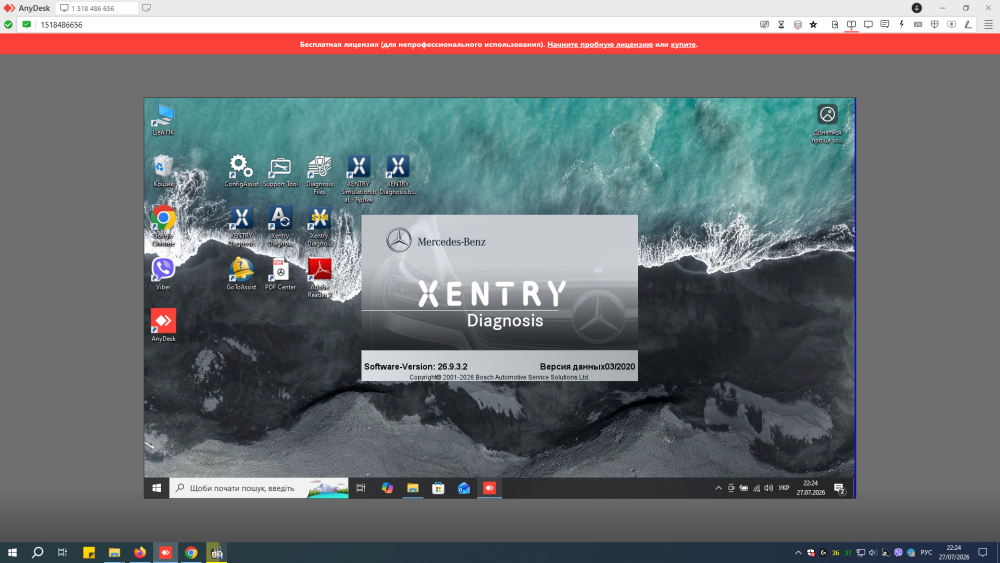Click the remote Windows Start button
Screen dimensions: 1000x563
[157, 488]
